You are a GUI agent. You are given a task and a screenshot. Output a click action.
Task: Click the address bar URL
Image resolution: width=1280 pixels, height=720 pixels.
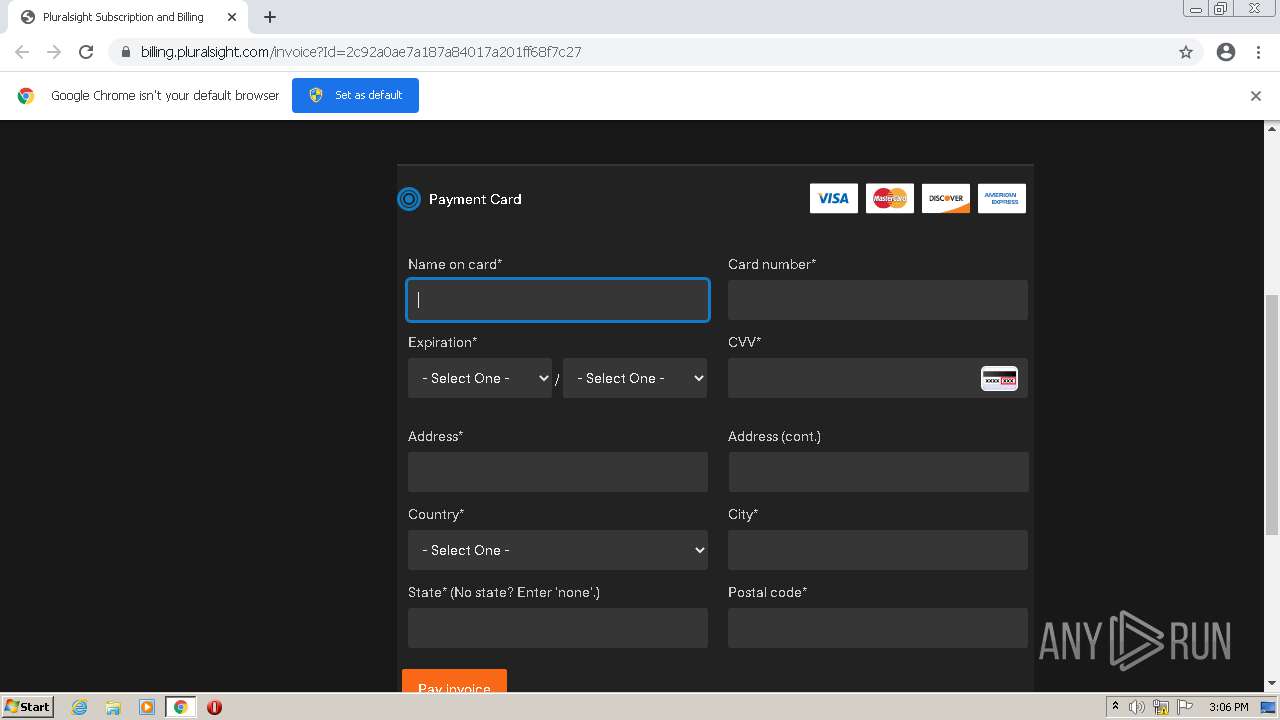(x=361, y=52)
